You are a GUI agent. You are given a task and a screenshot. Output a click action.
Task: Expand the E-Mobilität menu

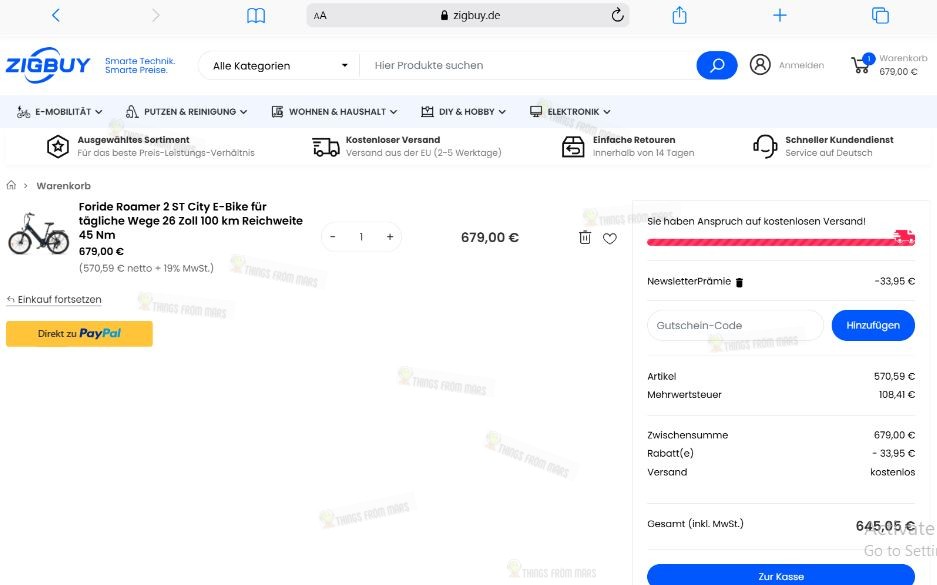pyautogui.click(x=59, y=112)
